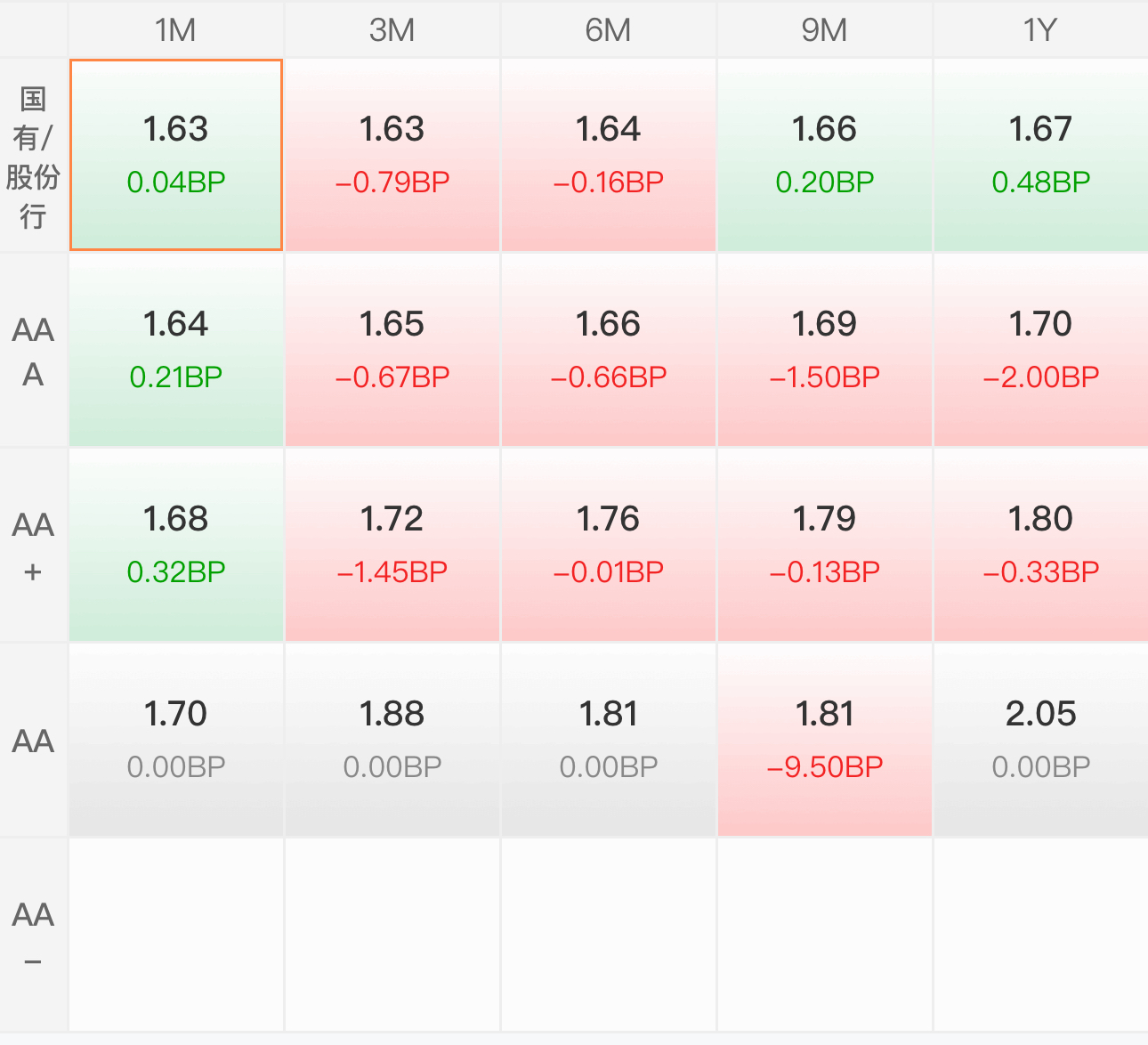Click the AA- row label
The height and width of the screenshot is (1045, 1148).
34,935
